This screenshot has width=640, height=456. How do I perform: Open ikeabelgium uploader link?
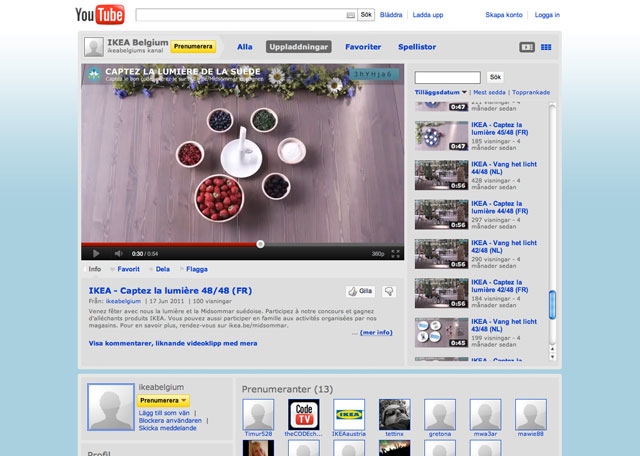click(x=123, y=301)
